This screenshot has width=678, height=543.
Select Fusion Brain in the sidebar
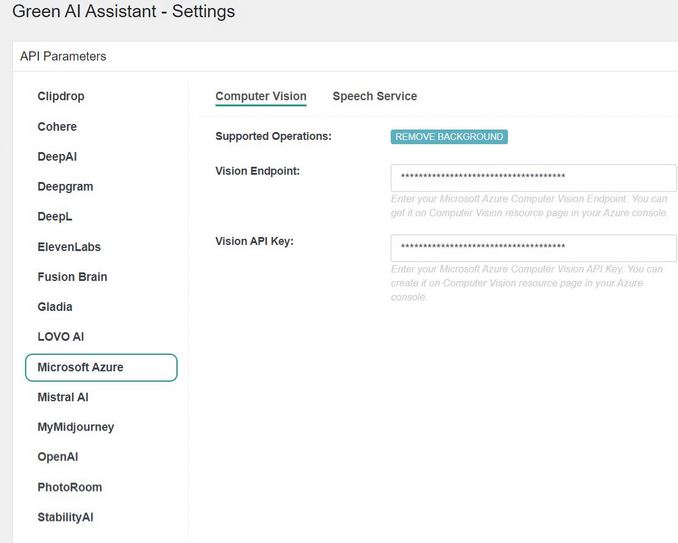point(72,277)
